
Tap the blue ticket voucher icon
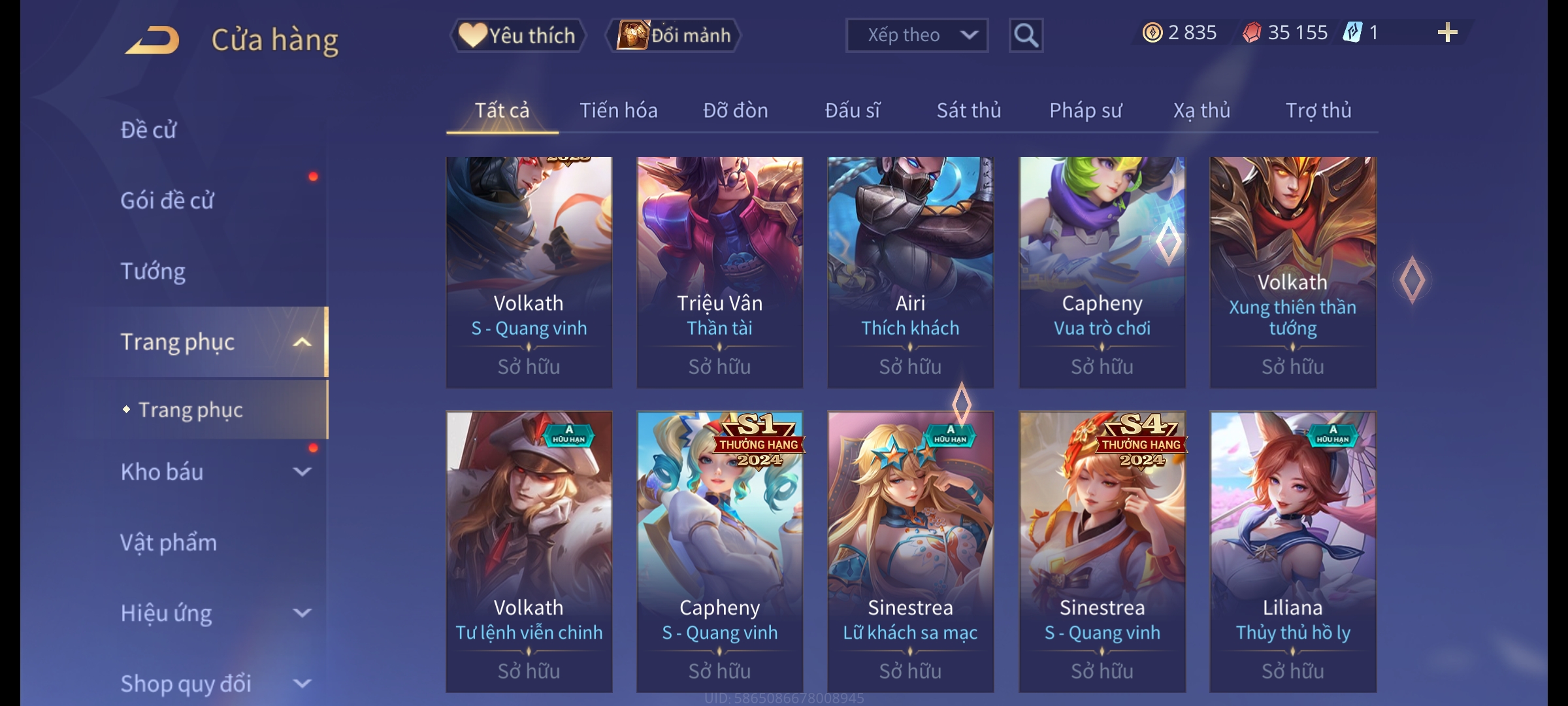1352,33
